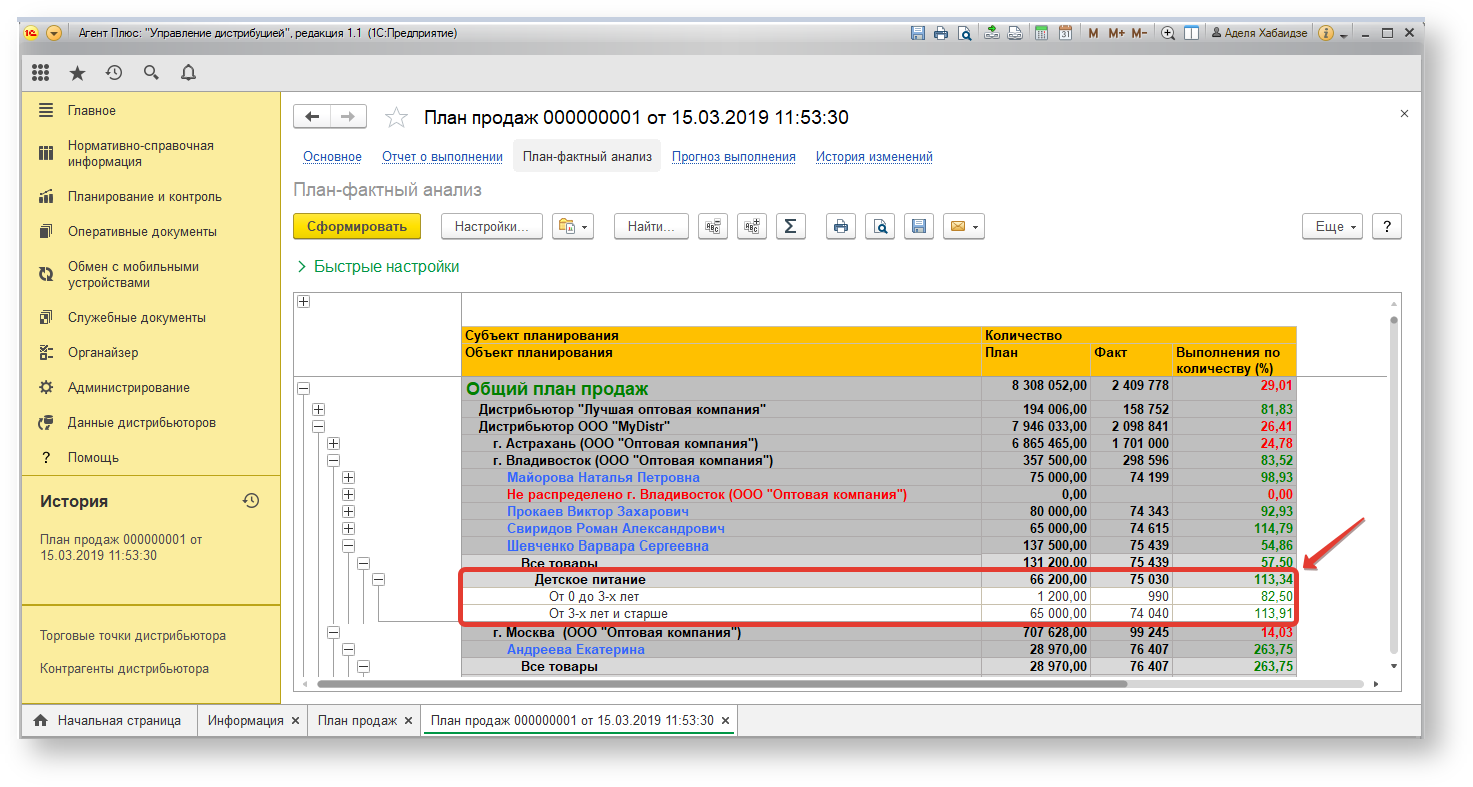Open help with the ? button
Screen dimensions: 1473x787
coord(1386,227)
